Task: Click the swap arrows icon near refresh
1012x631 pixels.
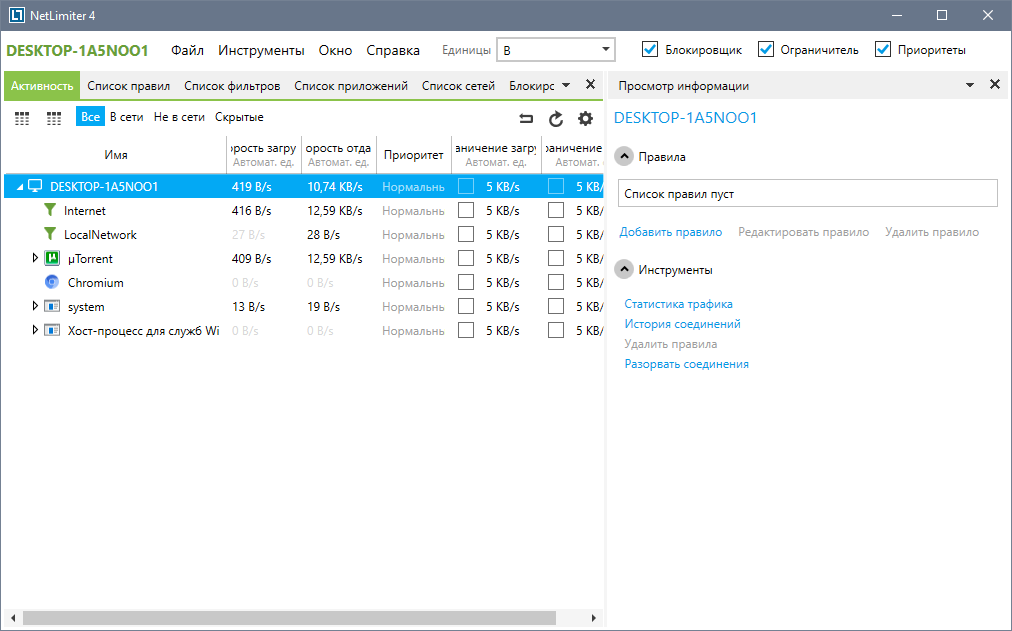Action: (526, 119)
